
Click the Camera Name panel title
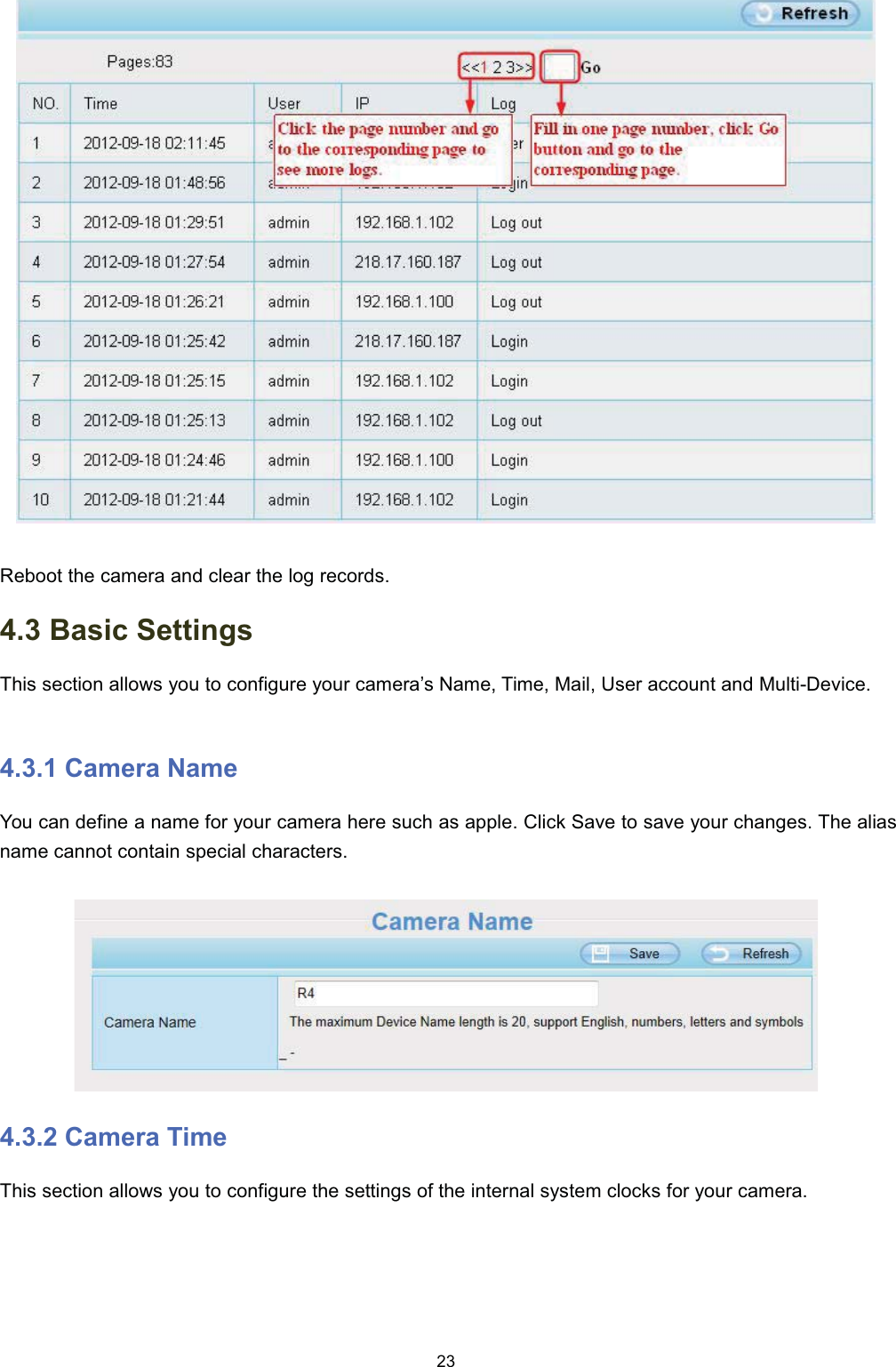(x=452, y=922)
